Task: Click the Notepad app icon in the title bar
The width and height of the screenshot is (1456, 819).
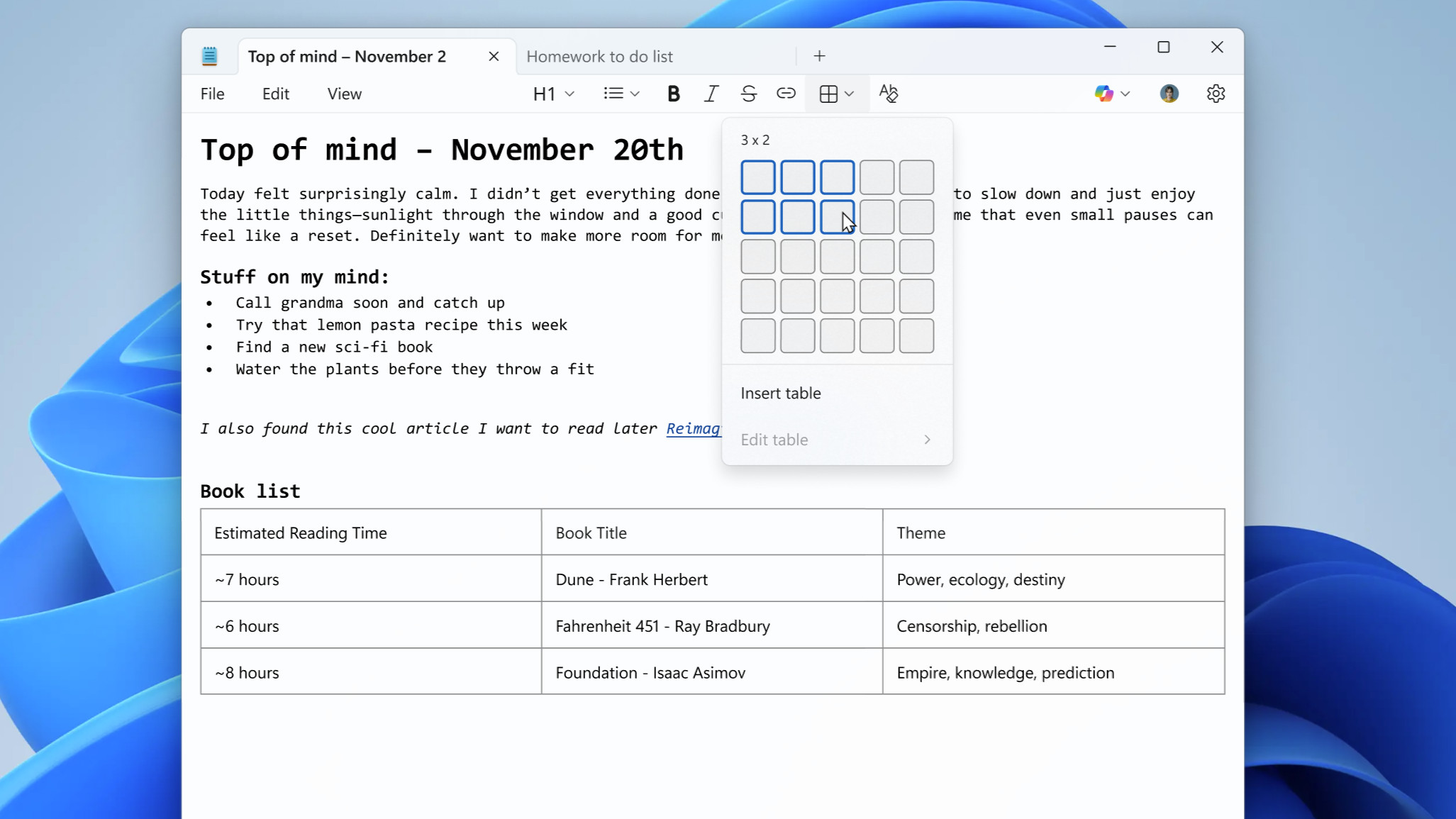Action: [210, 55]
